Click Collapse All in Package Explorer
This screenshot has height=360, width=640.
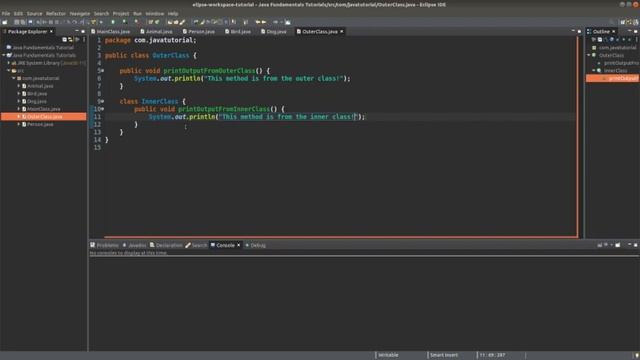64,40
